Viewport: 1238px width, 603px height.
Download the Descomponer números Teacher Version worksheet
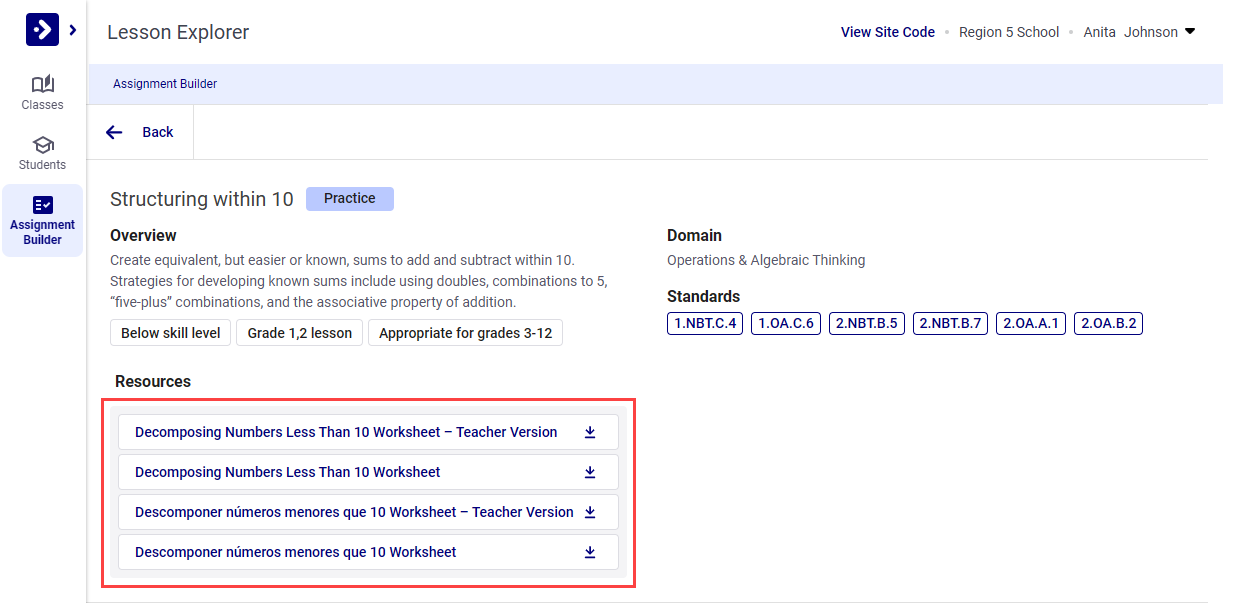coord(590,511)
